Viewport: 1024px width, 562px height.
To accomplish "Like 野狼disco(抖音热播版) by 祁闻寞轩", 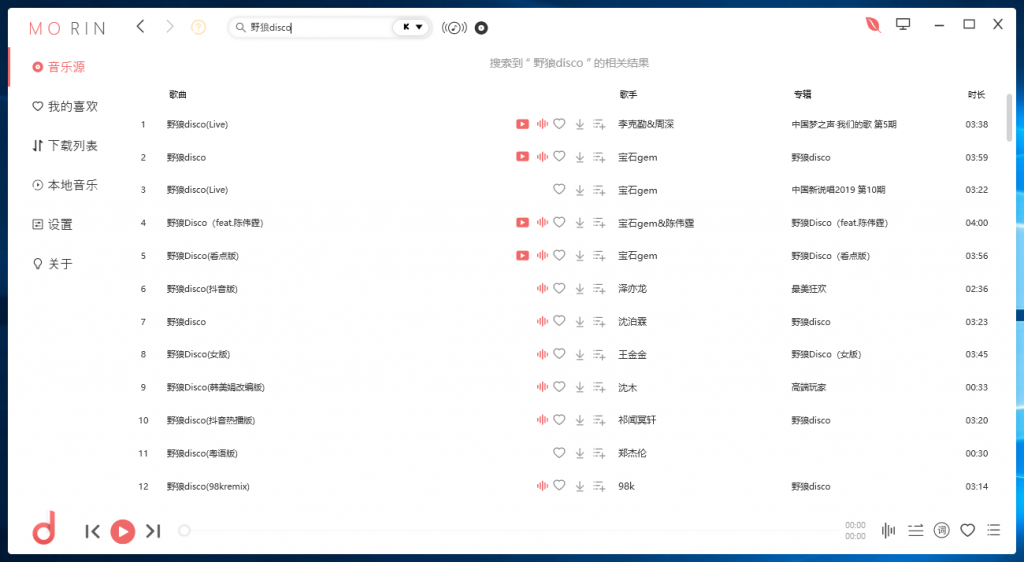I will click(x=559, y=420).
